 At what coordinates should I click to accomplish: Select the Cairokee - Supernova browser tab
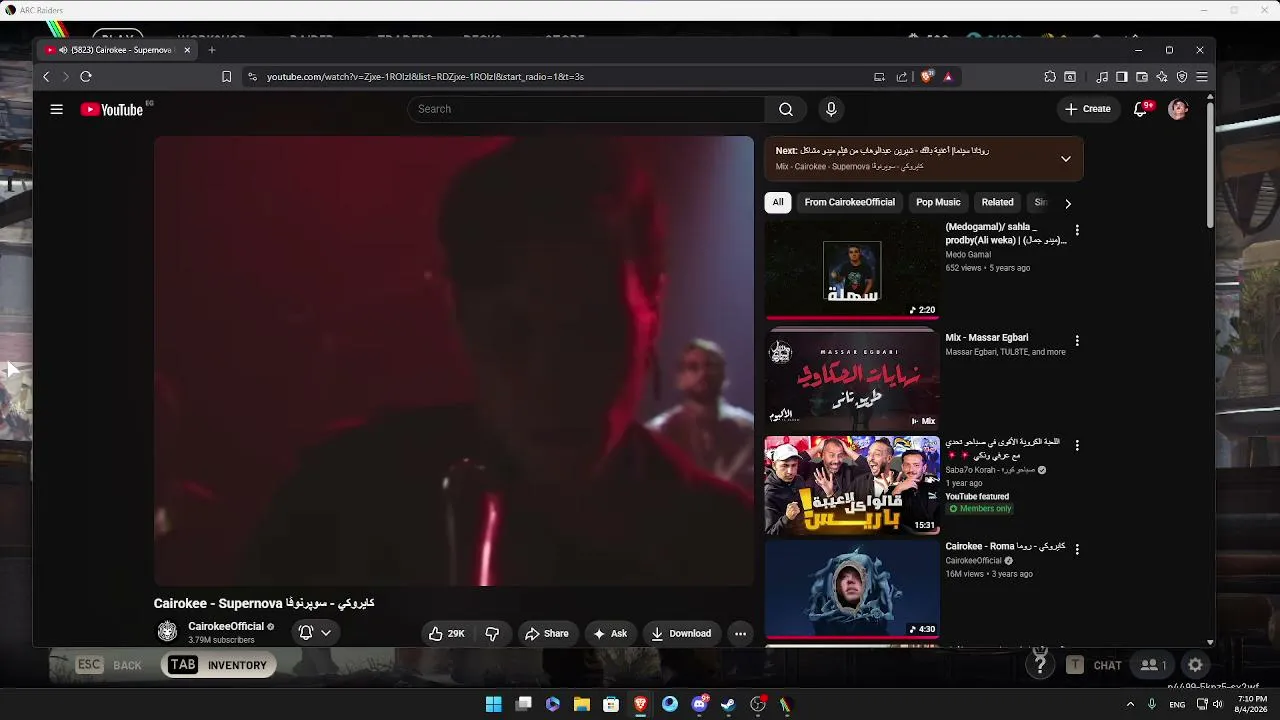pyautogui.click(x=118, y=50)
